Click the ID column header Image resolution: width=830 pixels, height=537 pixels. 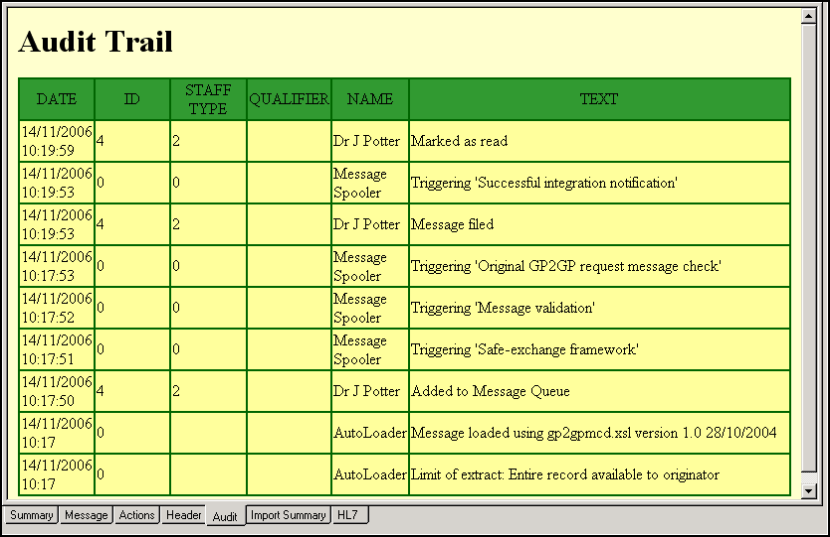pyautogui.click(x=132, y=99)
